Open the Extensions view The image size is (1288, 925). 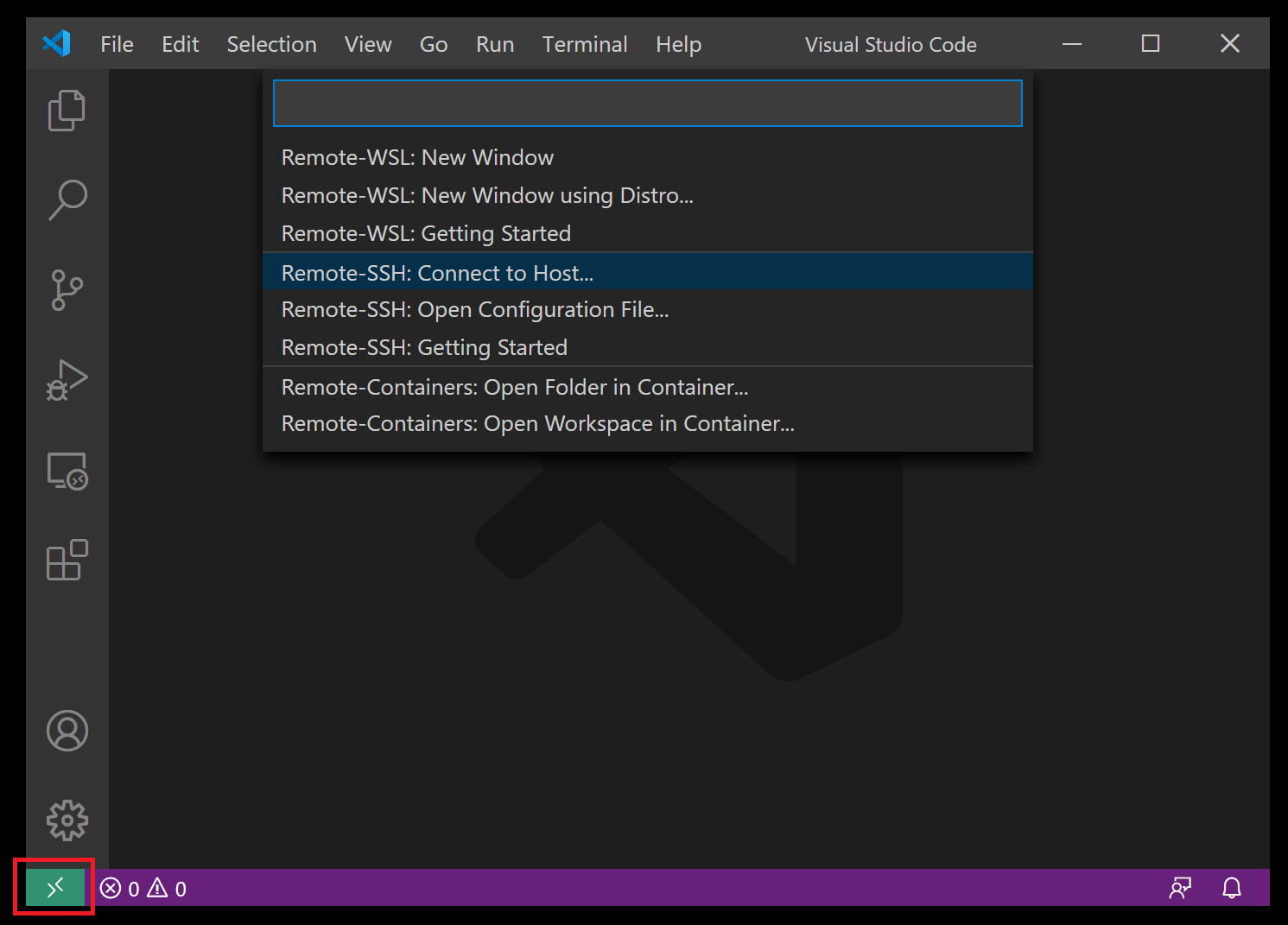click(67, 561)
